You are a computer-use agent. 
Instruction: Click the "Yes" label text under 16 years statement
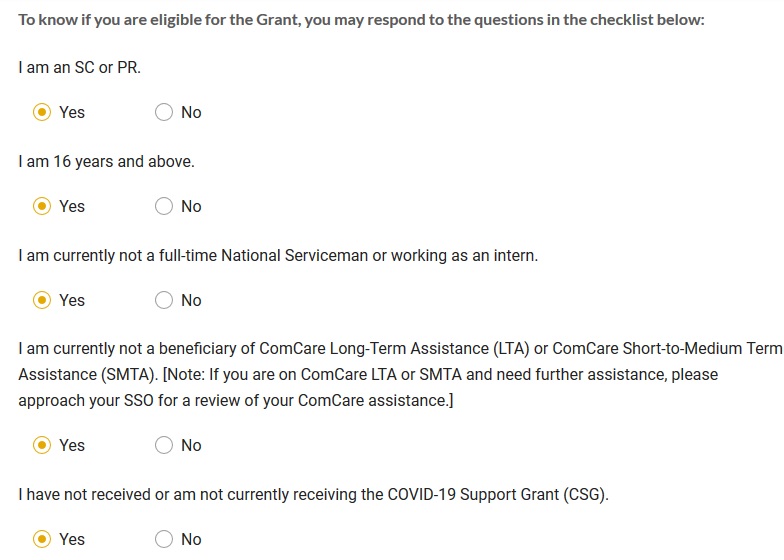pos(72,206)
